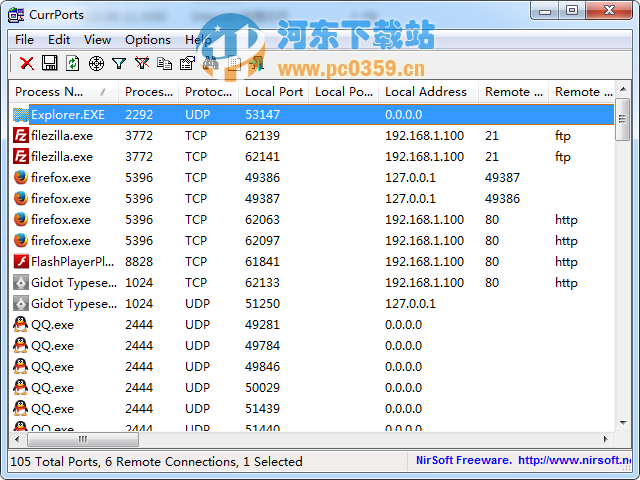
Task: Click the QQ penguin icon on port 51439 row
Action: [x=21, y=409]
